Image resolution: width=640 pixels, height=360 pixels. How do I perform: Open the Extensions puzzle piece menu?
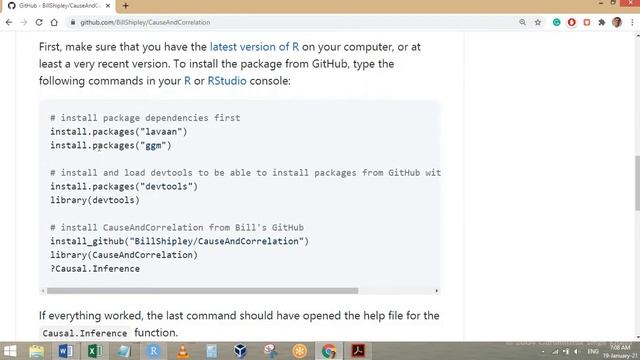602,22
